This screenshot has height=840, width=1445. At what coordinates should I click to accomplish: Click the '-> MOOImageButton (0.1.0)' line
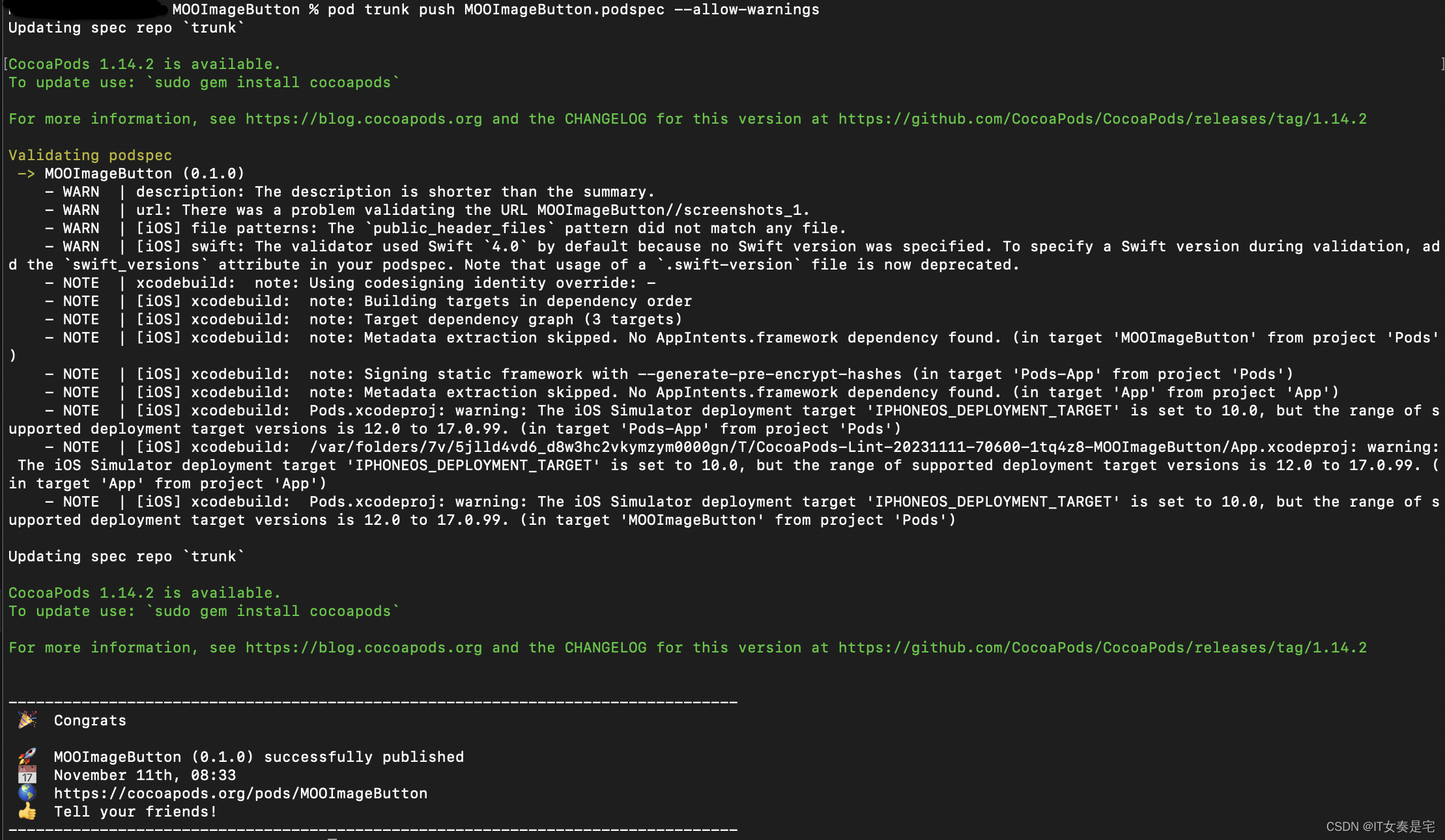(x=131, y=173)
